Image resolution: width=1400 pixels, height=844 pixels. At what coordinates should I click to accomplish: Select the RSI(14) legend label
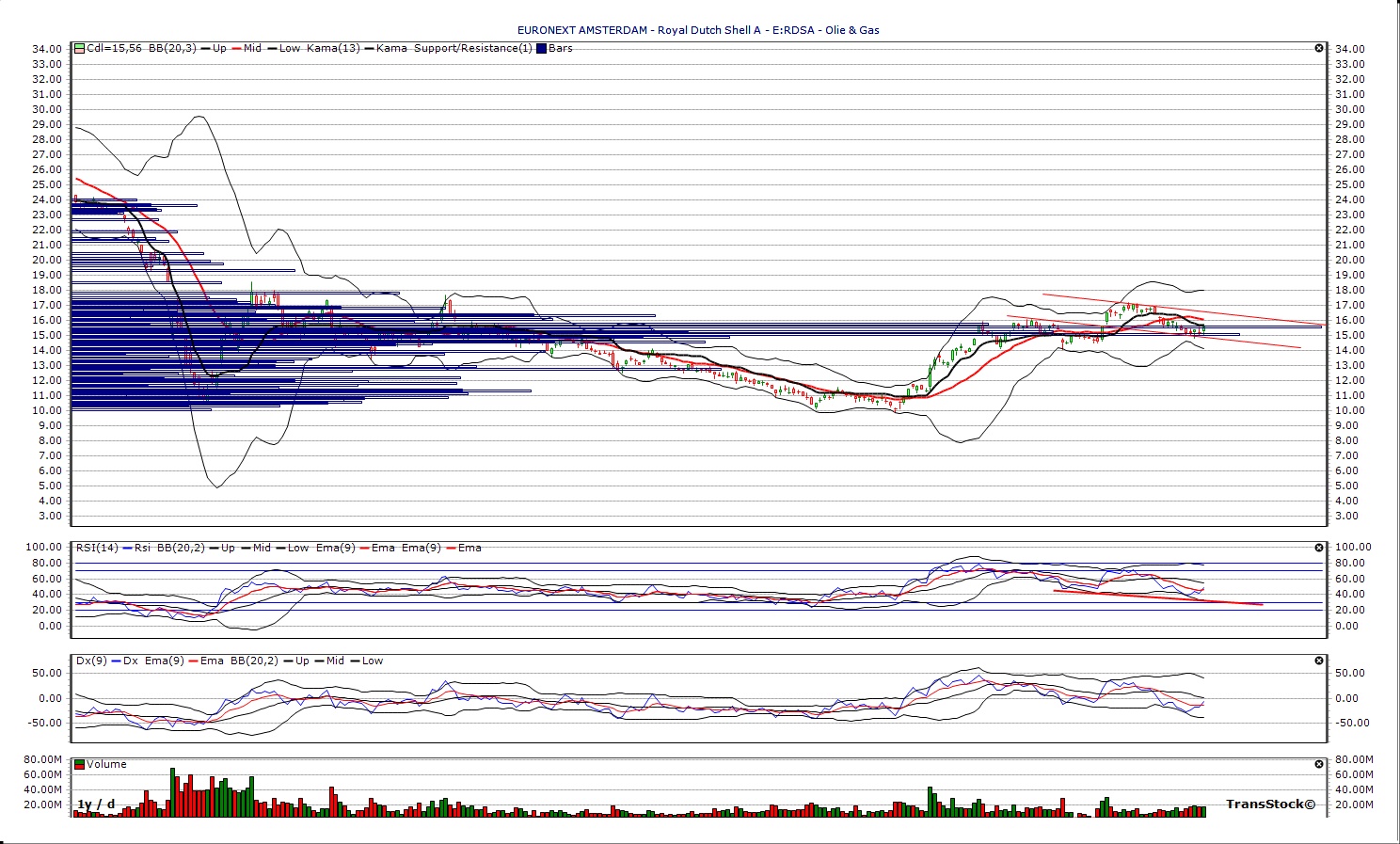pyautogui.click(x=97, y=548)
